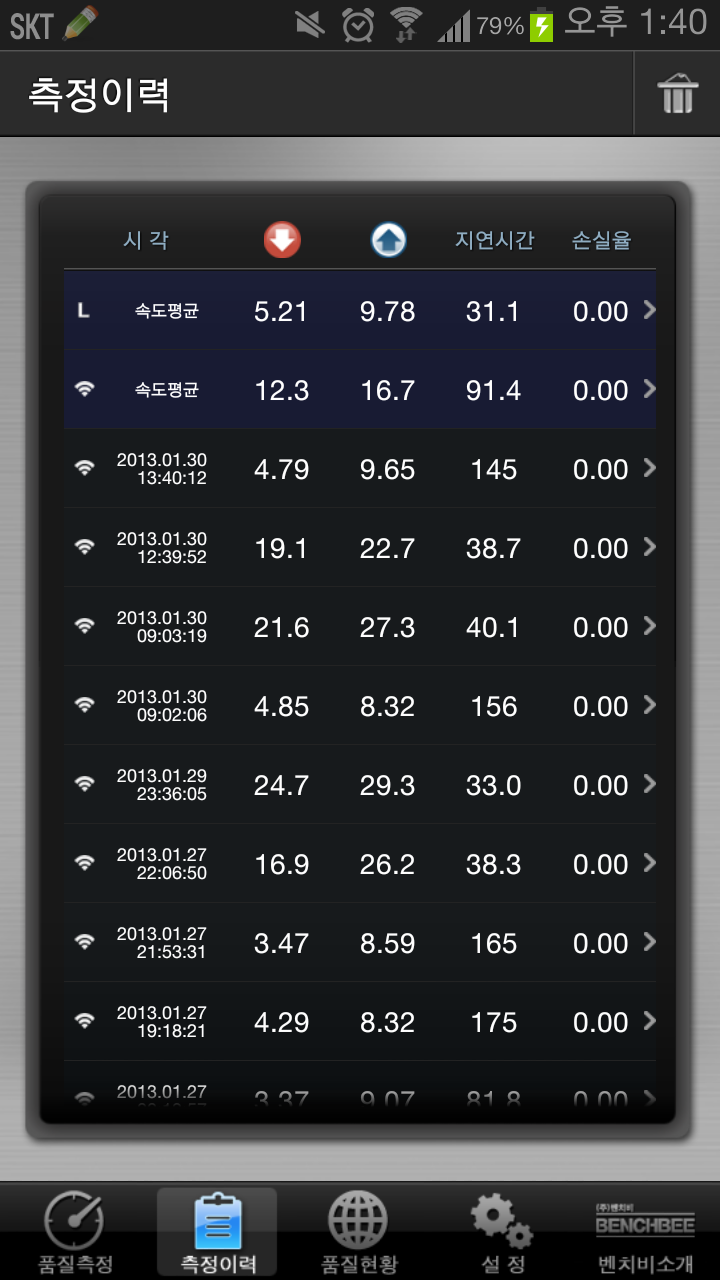Click WiFi icon beside 2013.01.27 19:18:21

point(85,1021)
